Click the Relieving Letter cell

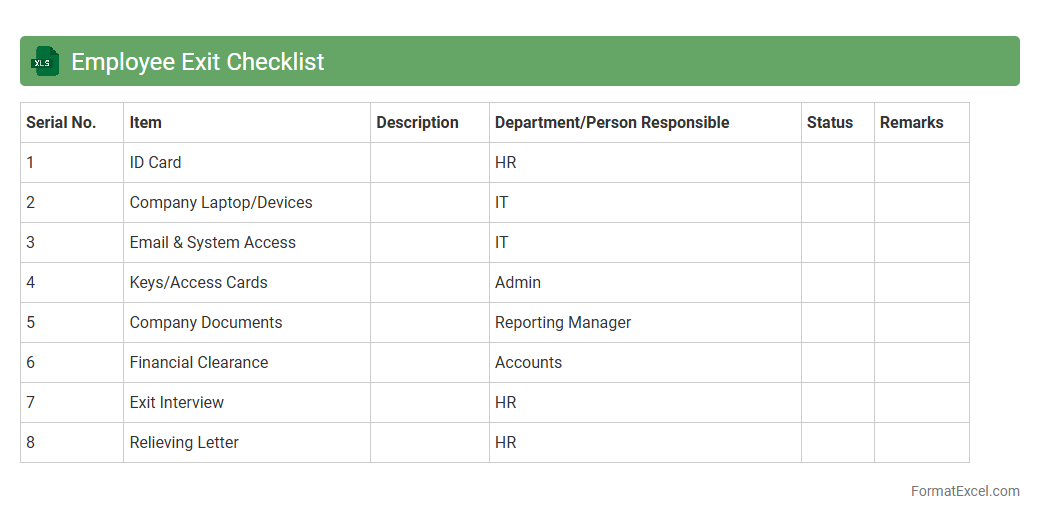[x=184, y=443]
